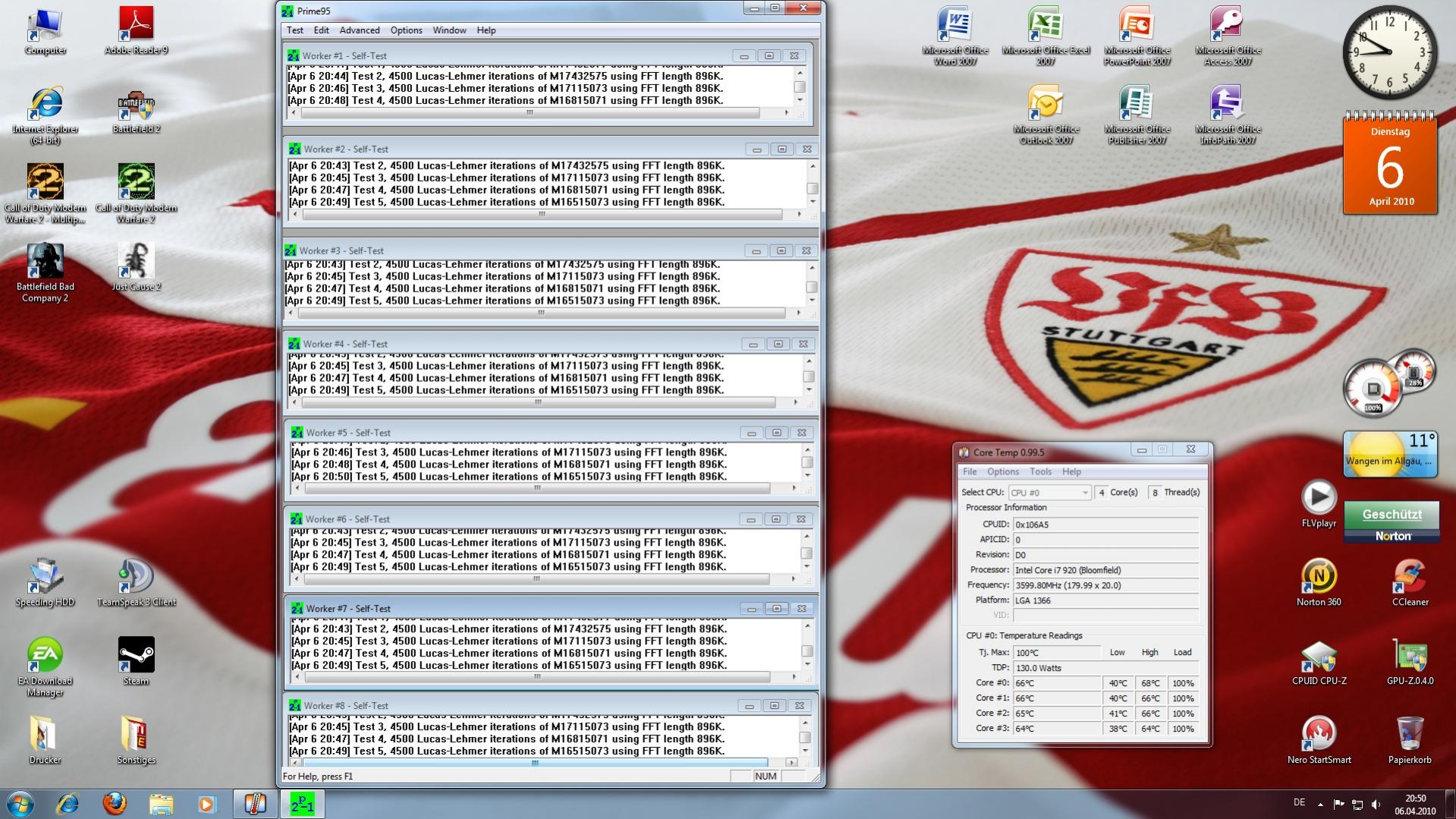Click the Windows Start button

tap(20, 804)
